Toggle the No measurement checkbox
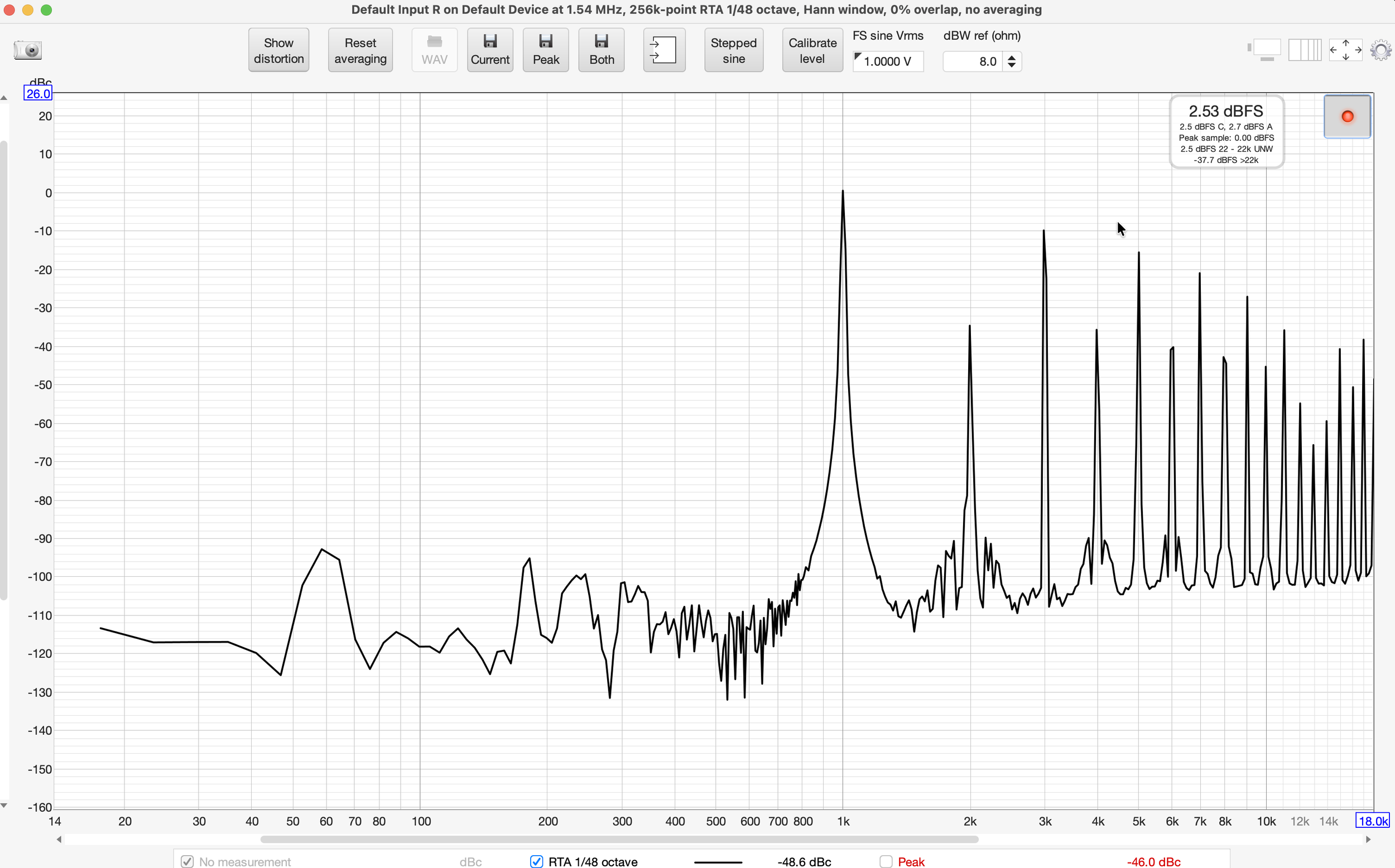Screen dimensions: 1395x868 coord(187,861)
